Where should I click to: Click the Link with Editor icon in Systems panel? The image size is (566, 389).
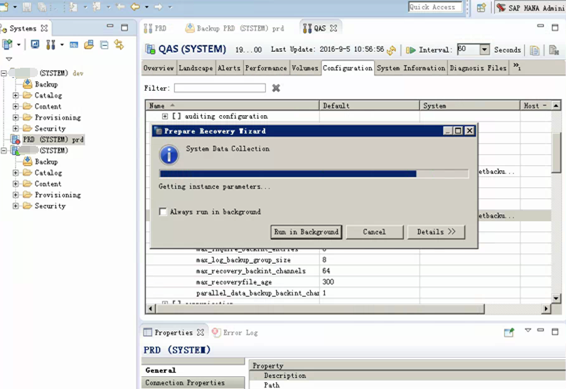coord(119,44)
